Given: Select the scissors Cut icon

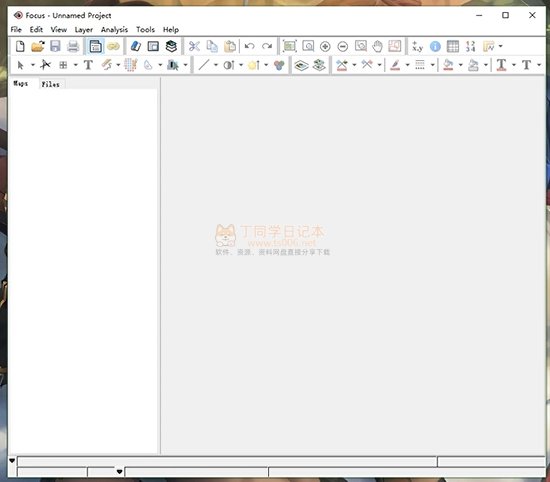Looking at the screenshot, I should pos(194,46).
